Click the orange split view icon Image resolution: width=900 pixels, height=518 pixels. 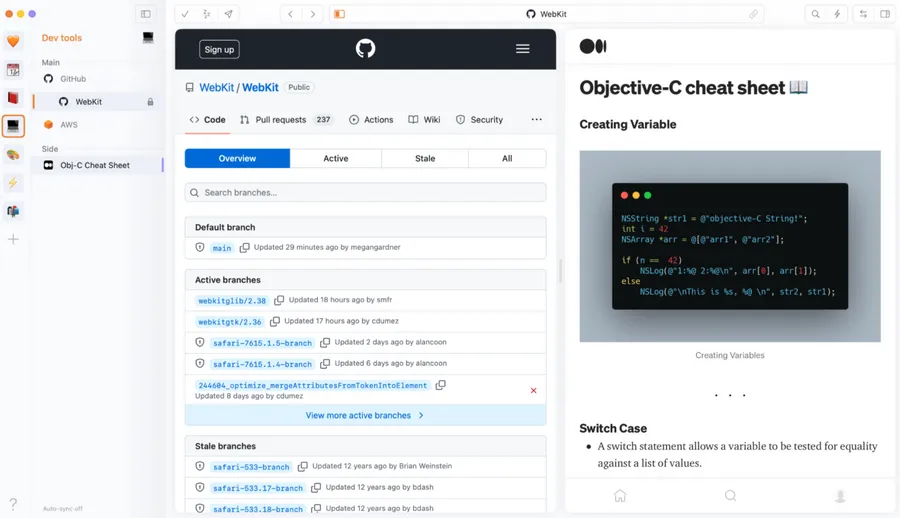[x=340, y=14]
